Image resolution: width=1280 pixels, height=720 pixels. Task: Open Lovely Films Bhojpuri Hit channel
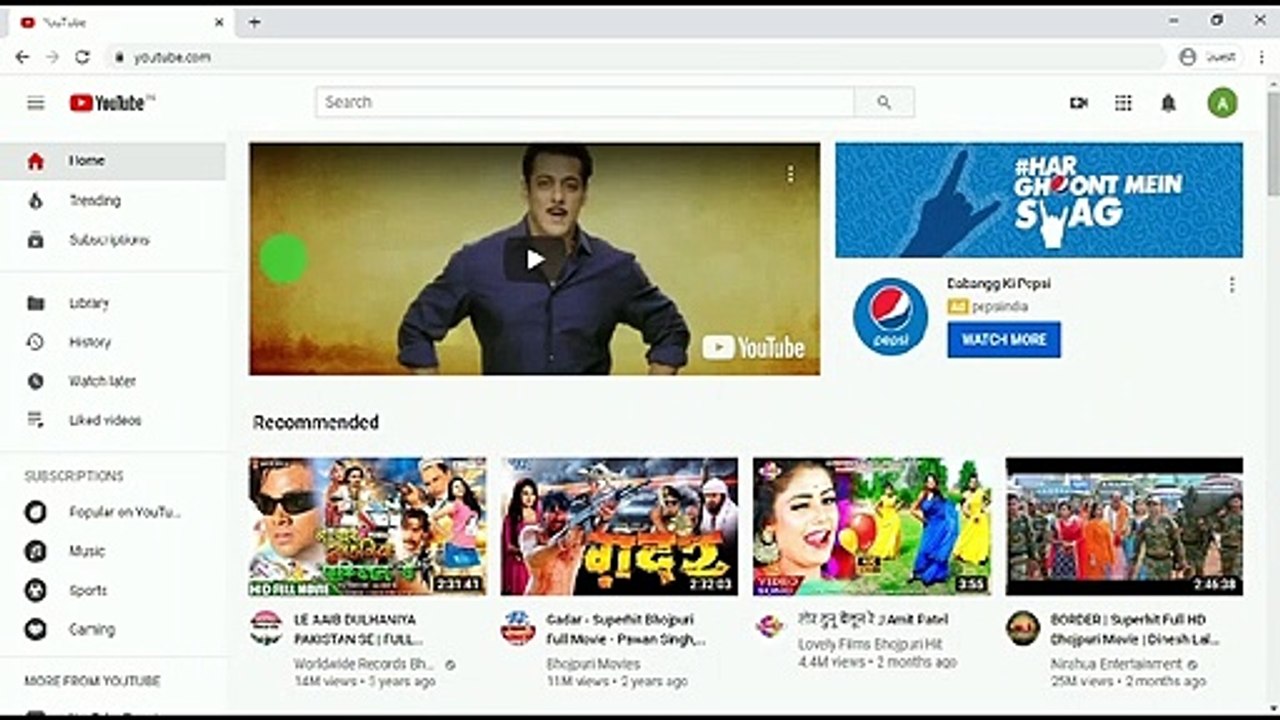click(870, 644)
